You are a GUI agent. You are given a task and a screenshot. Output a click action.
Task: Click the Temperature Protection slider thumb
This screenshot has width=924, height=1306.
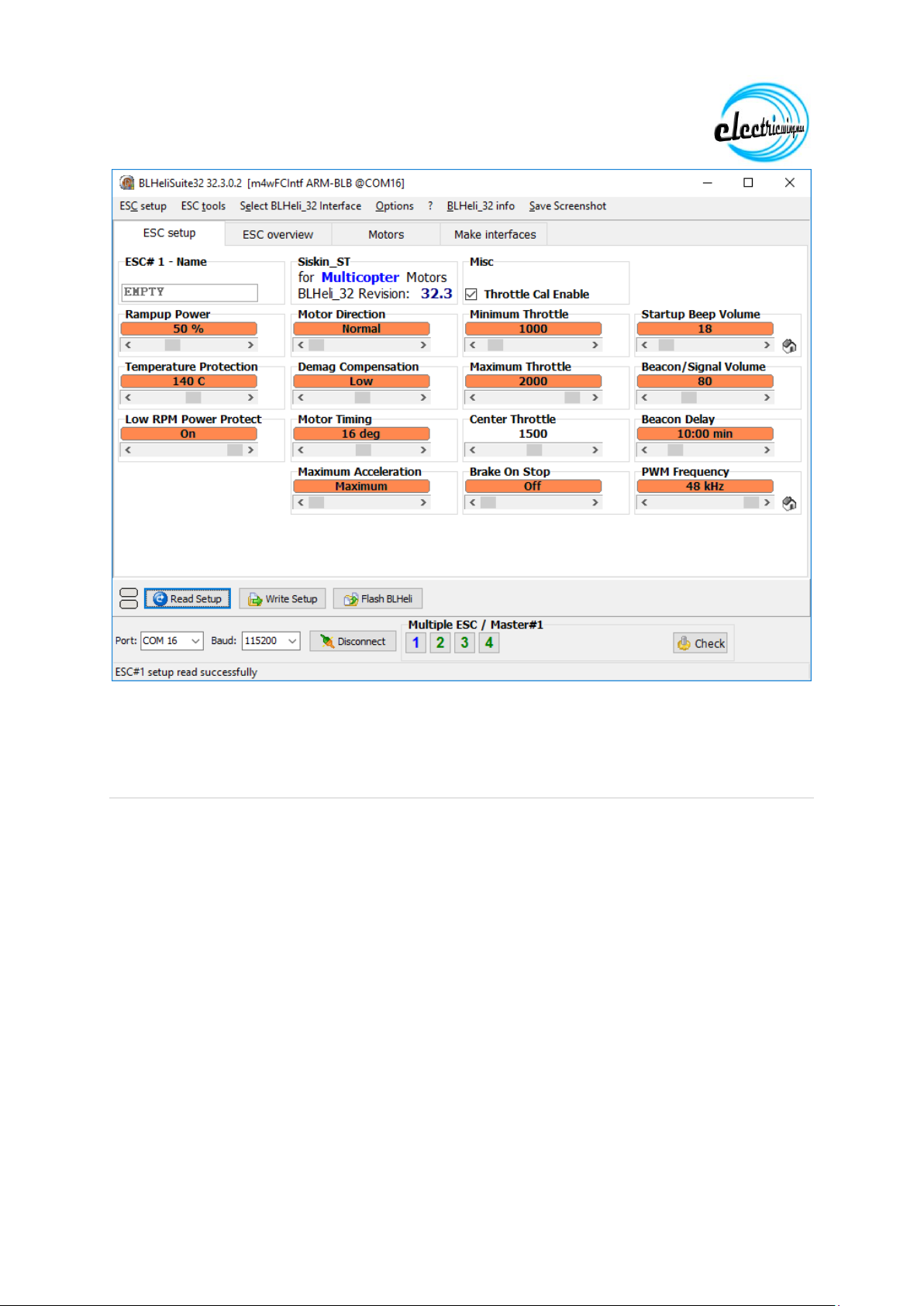(x=193, y=398)
